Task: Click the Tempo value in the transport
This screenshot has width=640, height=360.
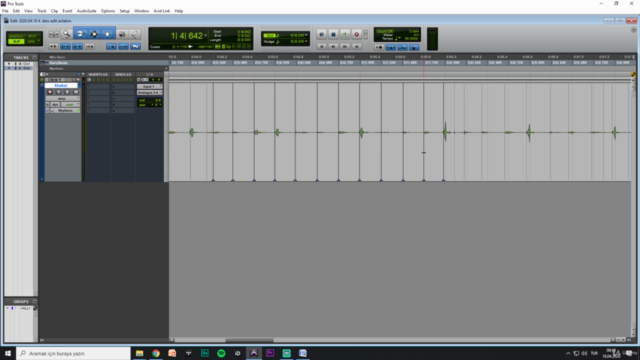Action: (x=411, y=39)
